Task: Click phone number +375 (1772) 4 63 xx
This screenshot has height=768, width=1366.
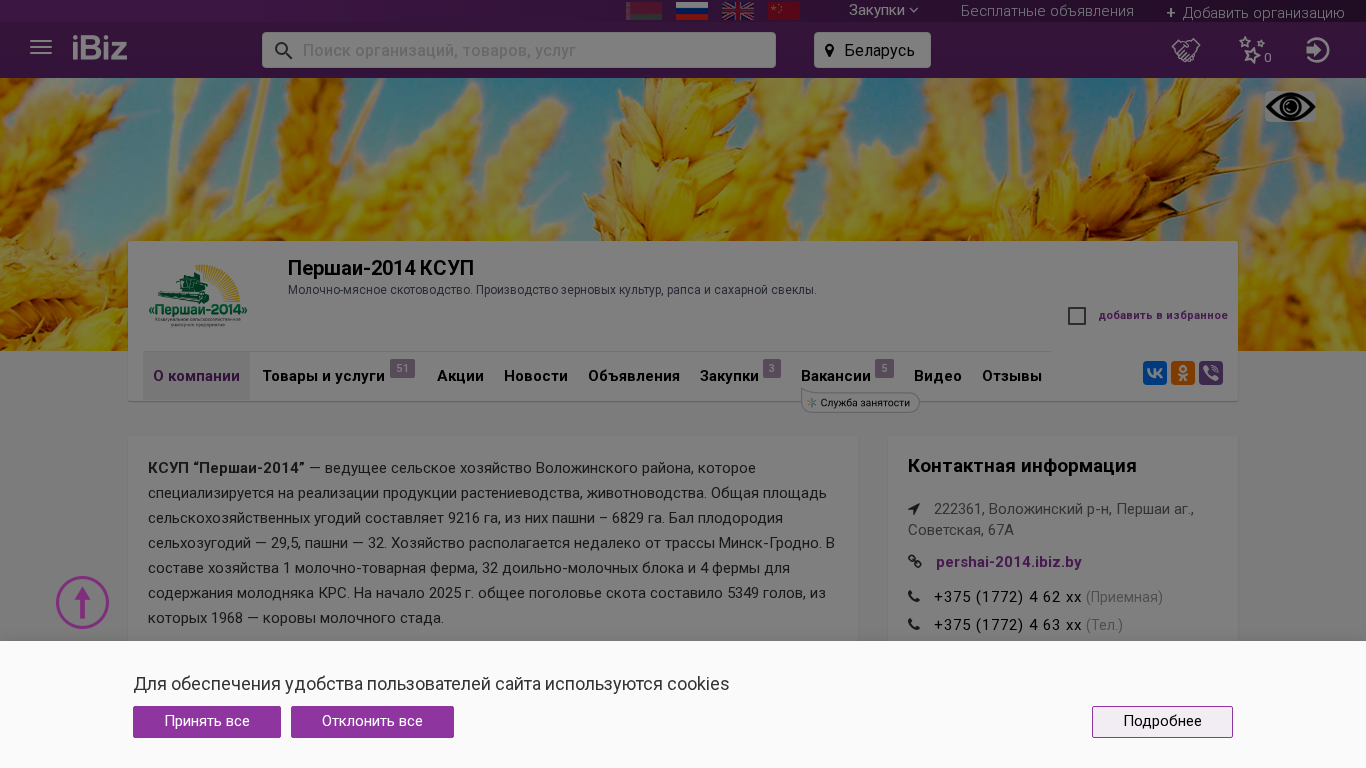Action: pos(1008,625)
